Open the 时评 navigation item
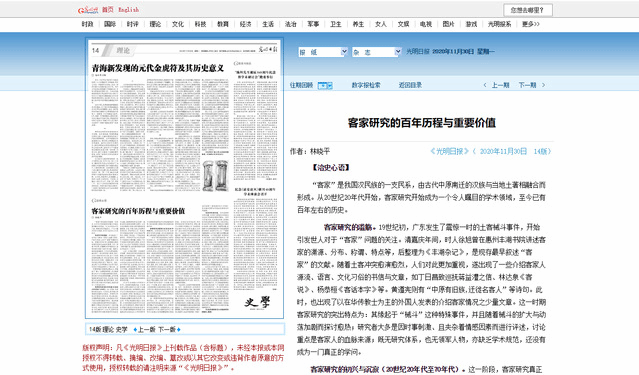Screen dimensions: 639x375 click(132, 24)
